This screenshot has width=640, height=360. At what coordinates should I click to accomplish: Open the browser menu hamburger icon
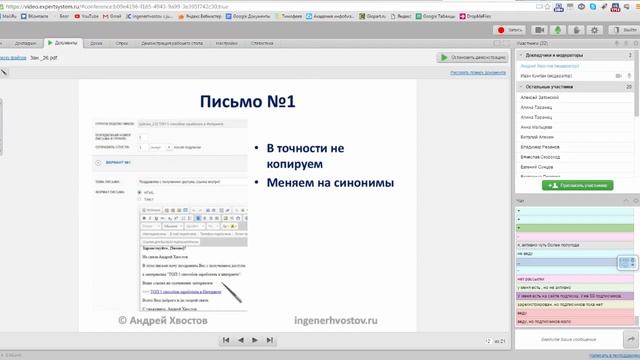point(637,7)
